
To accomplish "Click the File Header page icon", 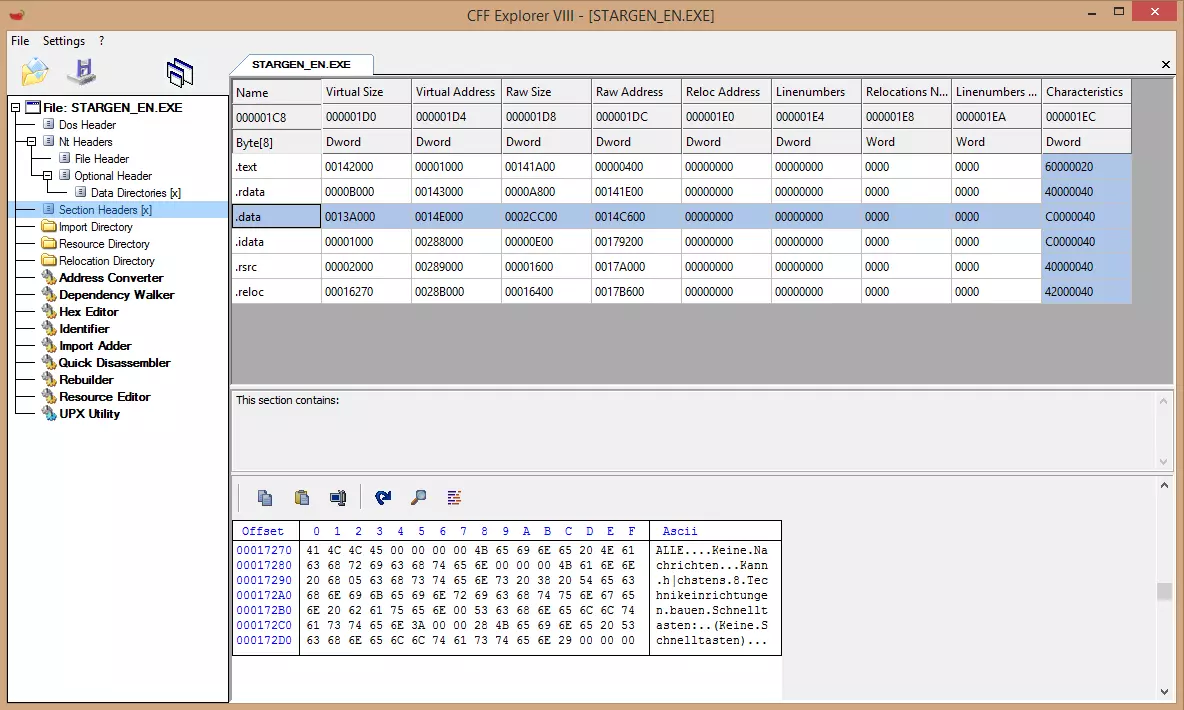I will (64, 159).
